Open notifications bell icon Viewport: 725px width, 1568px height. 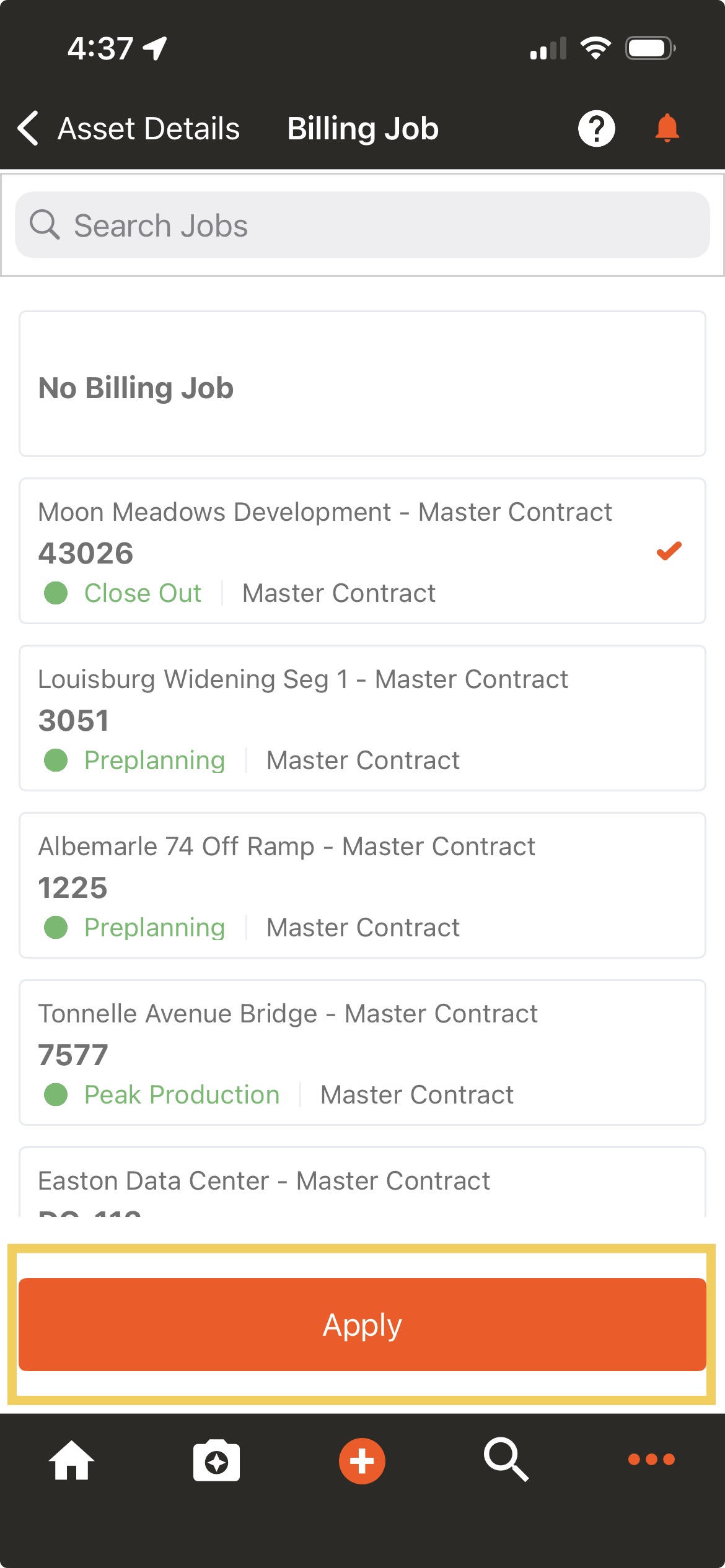[667, 128]
